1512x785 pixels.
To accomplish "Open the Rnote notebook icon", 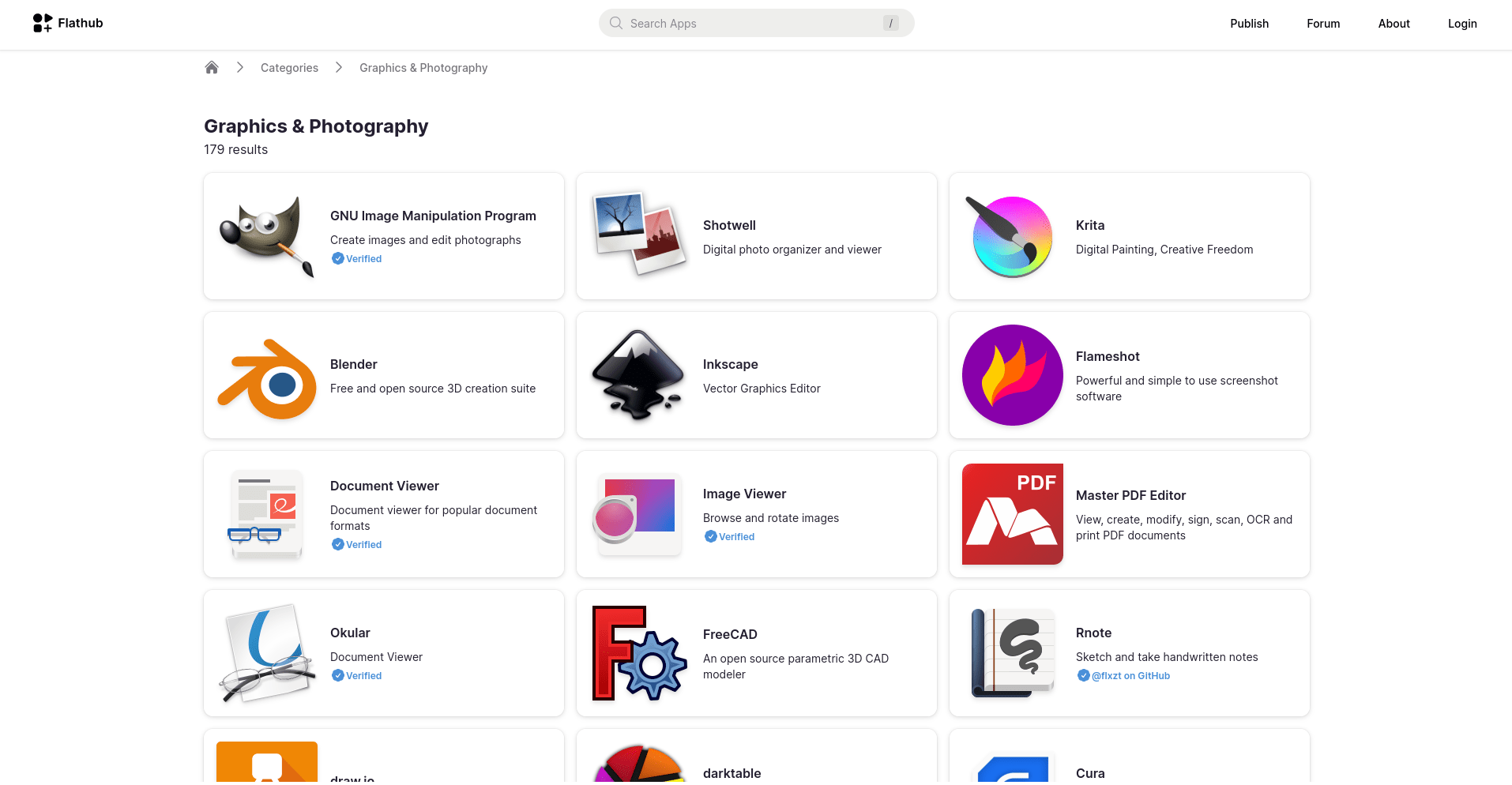I will (1013, 653).
